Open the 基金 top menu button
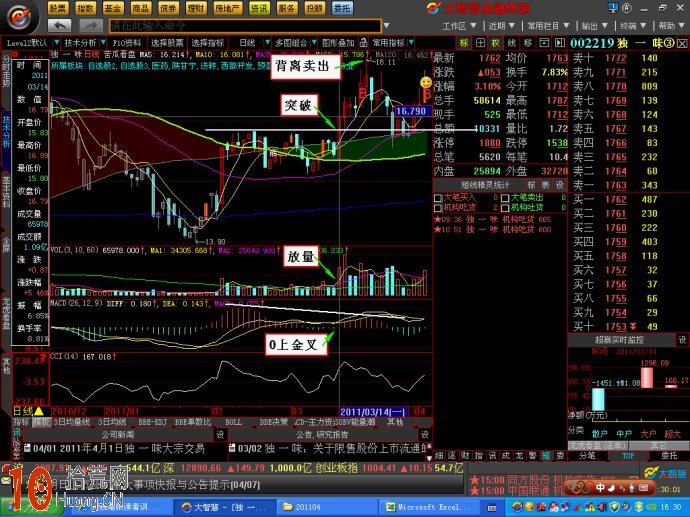The height and width of the screenshot is (517, 690). 113,8
